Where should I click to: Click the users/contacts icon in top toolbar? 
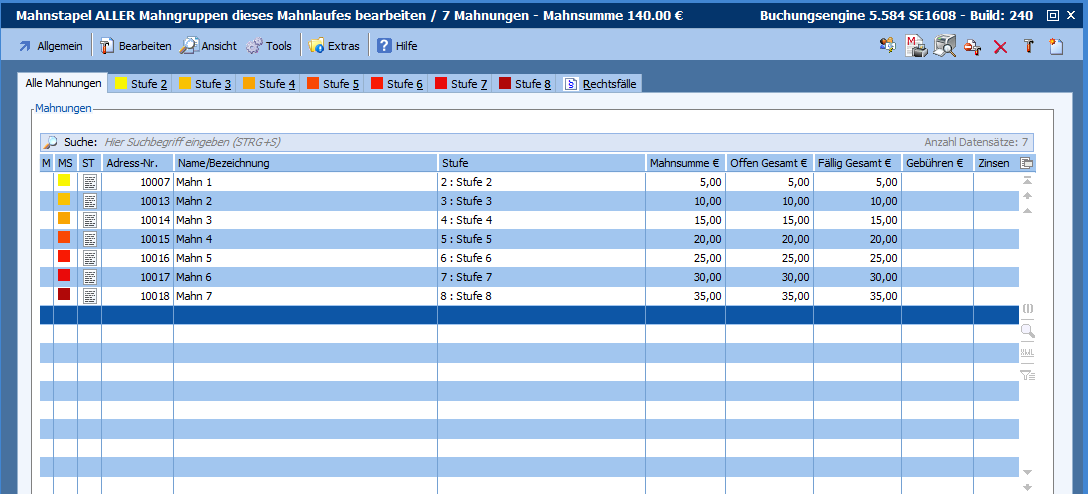tap(887, 46)
